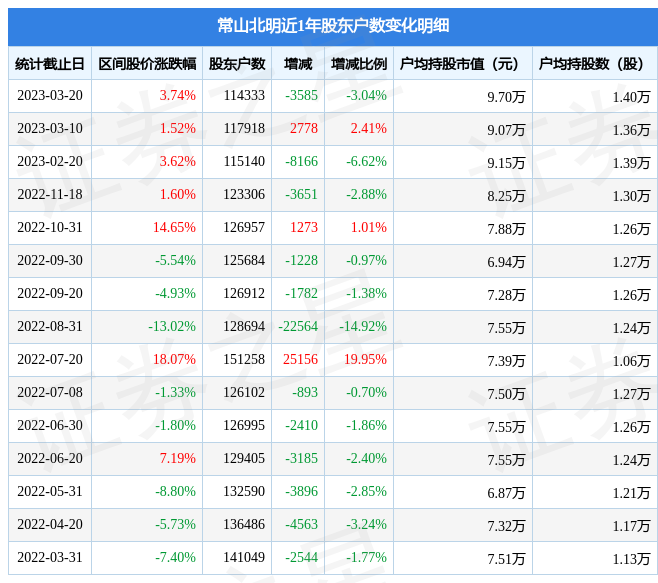Click the date 2022-10-31
This screenshot has width=658, height=583.
coord(50,227)
